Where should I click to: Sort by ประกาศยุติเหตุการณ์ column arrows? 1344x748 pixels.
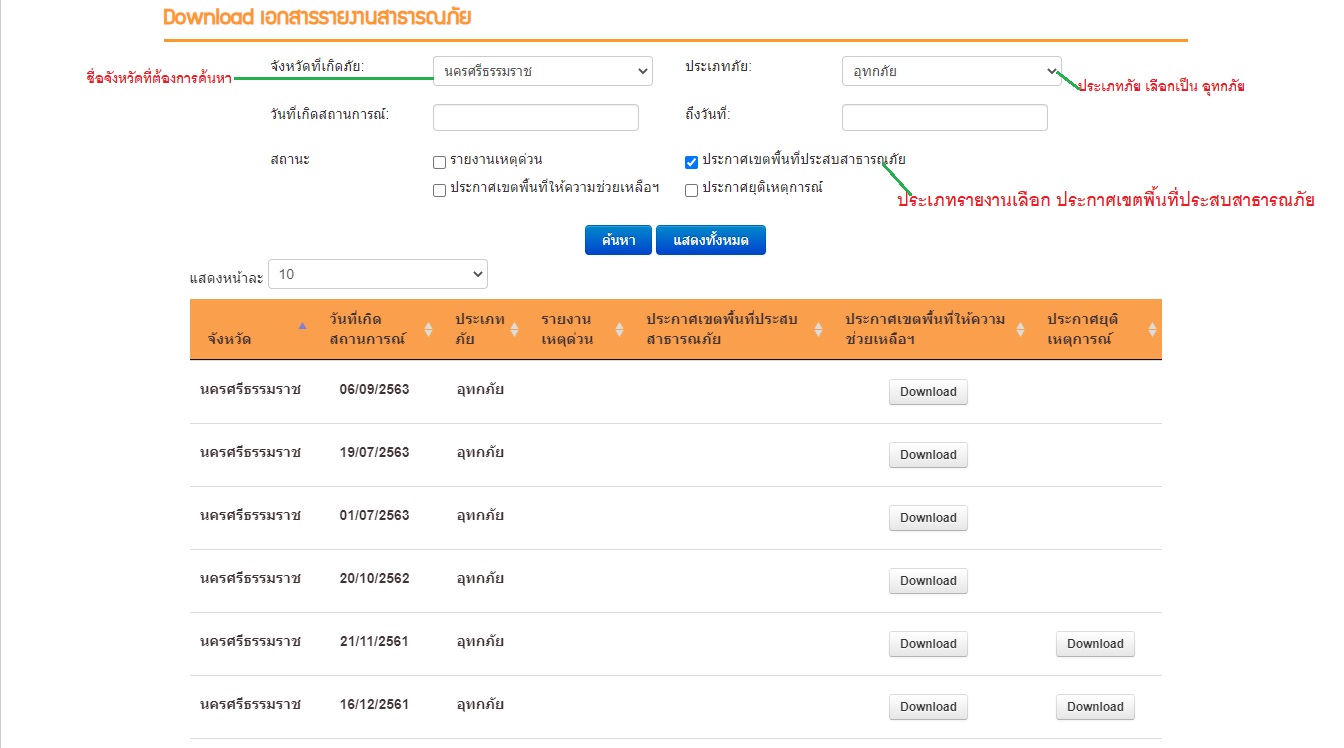pos(1152,329)
